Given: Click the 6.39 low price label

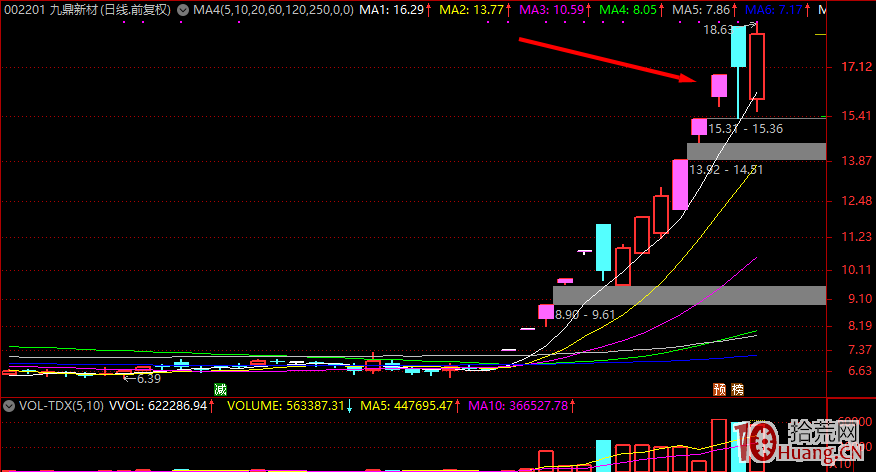Looking at the screenshot, I should coord(149,379).
